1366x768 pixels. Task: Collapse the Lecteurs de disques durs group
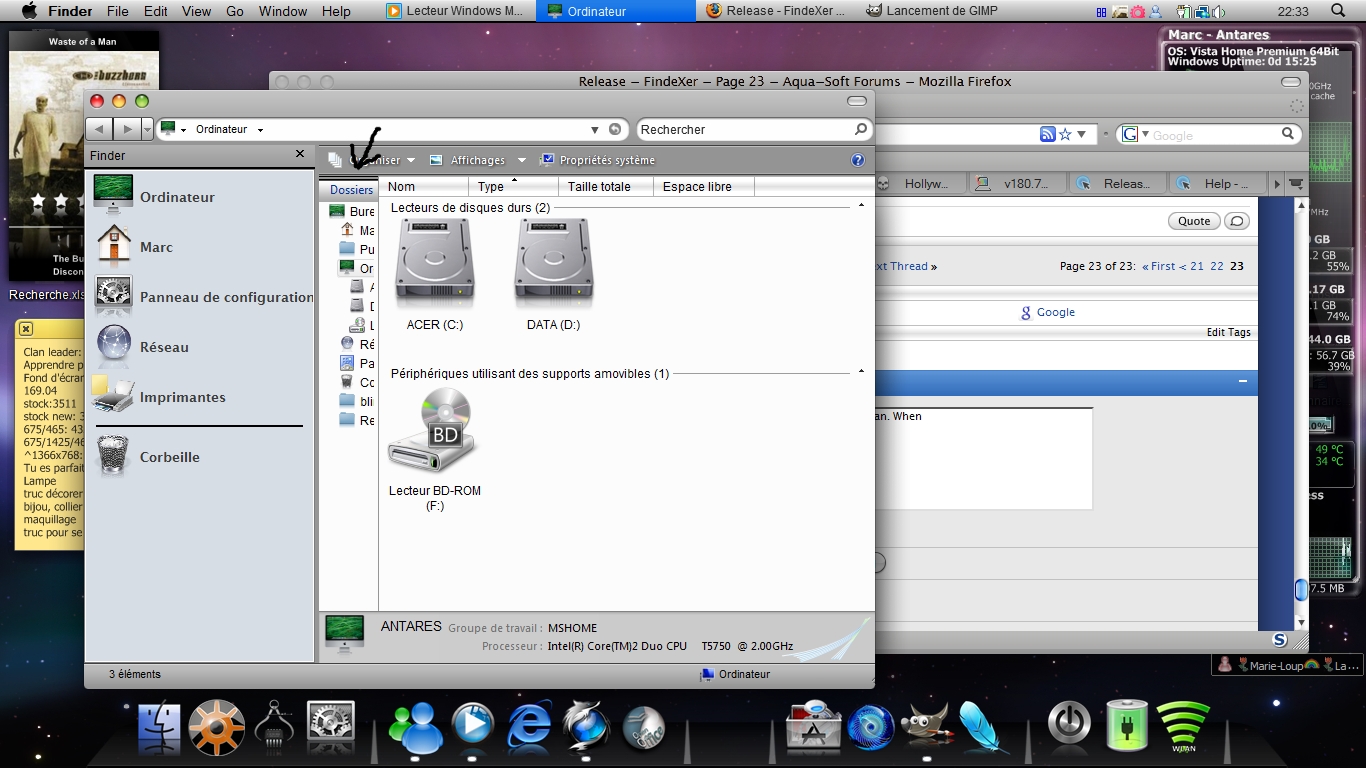(861, 206)
